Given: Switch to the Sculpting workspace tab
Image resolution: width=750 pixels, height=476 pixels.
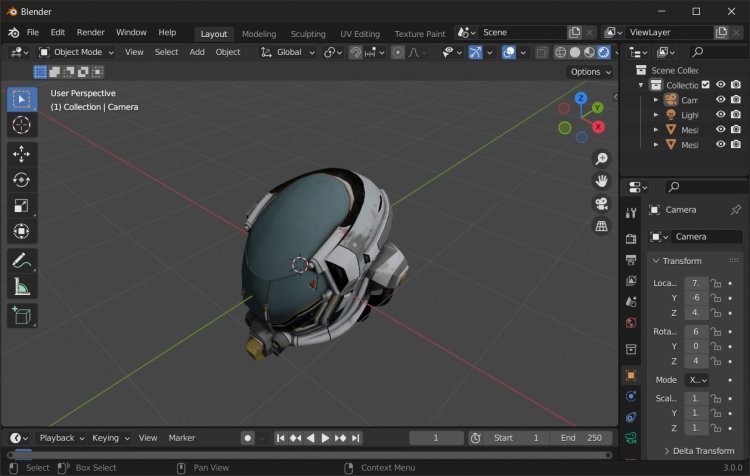Looking at the screenshot, I should click(x=308, y=33).
